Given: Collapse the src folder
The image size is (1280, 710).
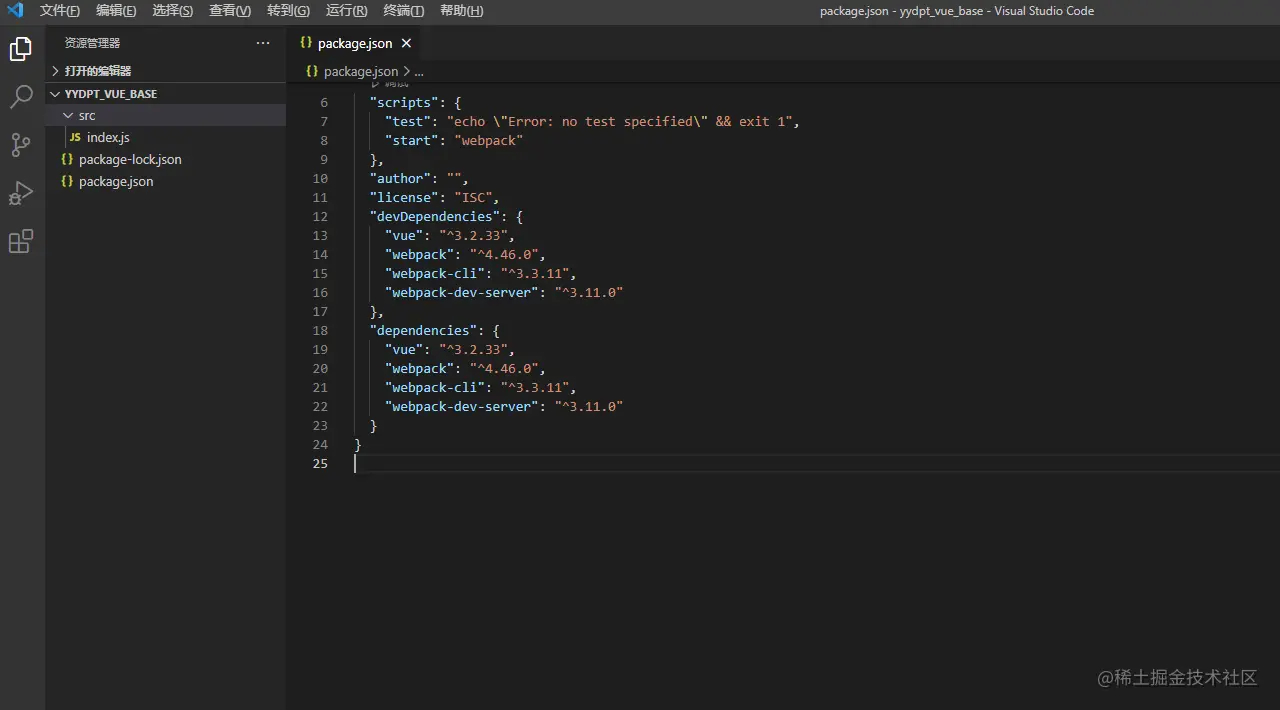Looking at the screenshot, I should [166, 115].
